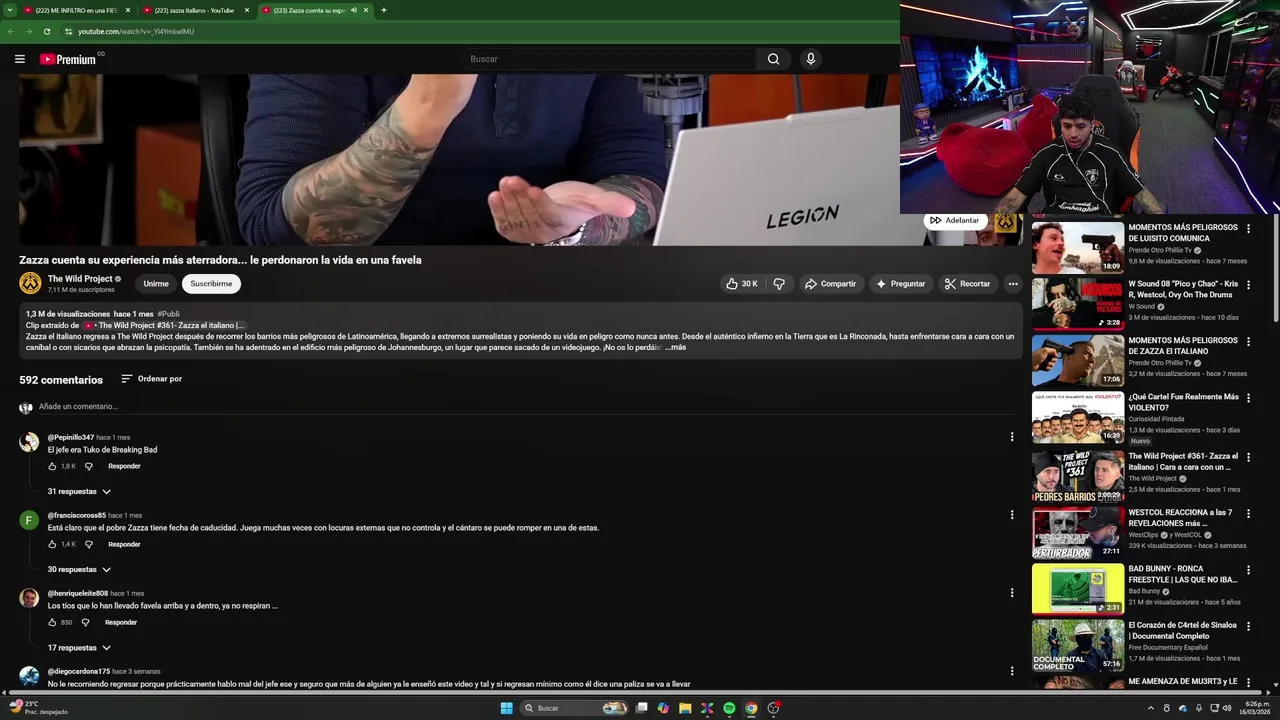Click the page vertical scrollbar
Viewport: 1280px width, 720px height.
[1275, 270]
